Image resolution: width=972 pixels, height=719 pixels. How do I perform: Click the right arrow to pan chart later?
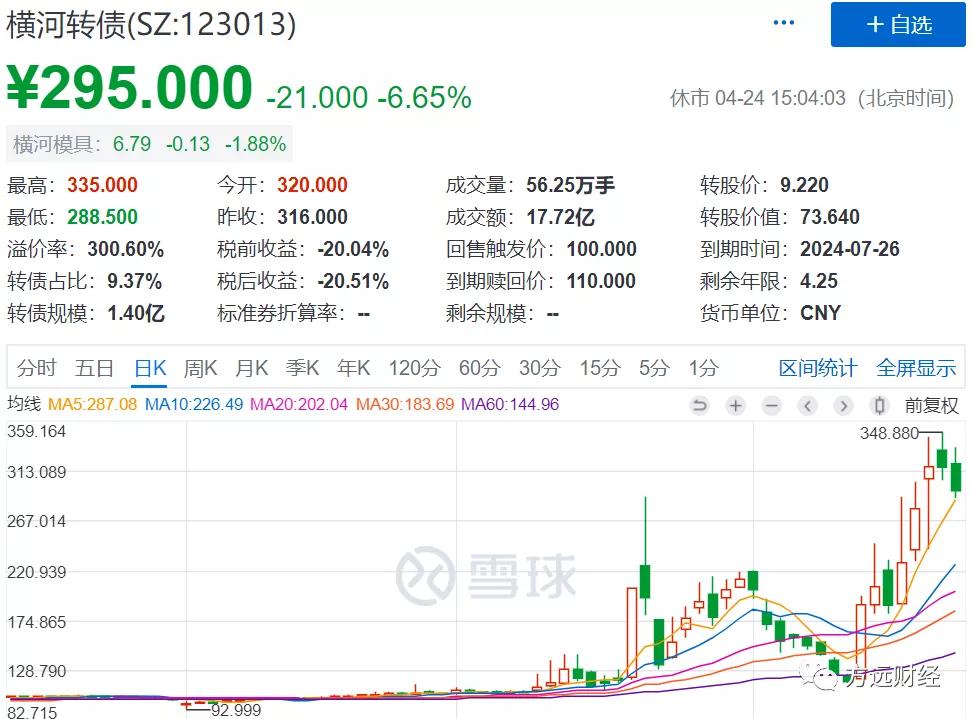[845, 406]
